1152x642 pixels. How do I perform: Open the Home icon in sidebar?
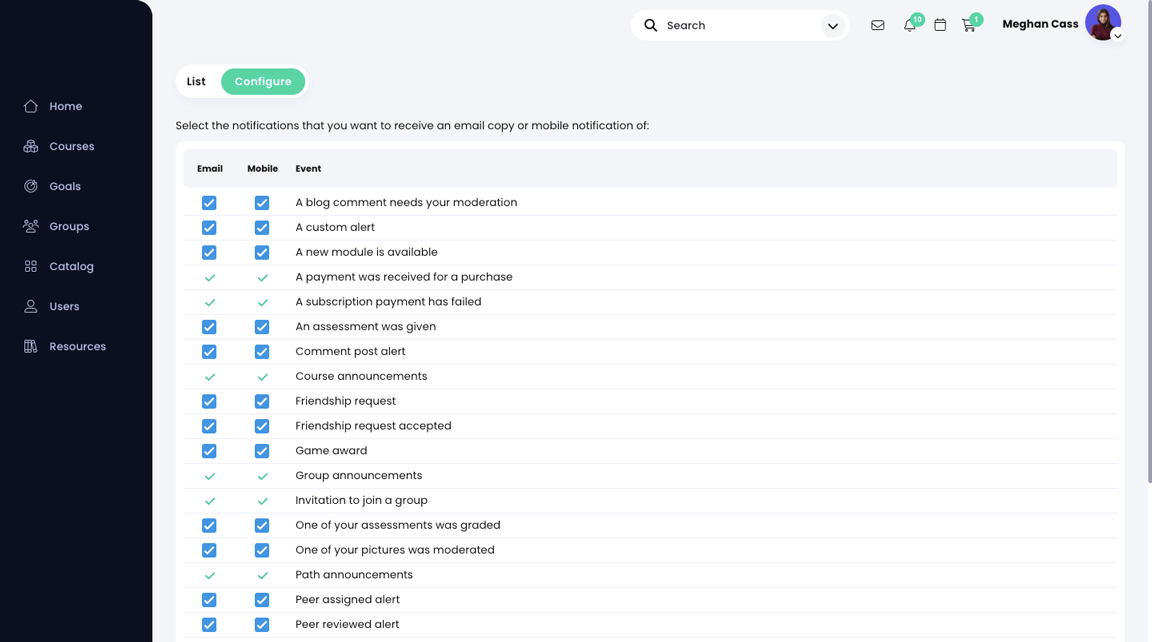(x=29, y=106)
